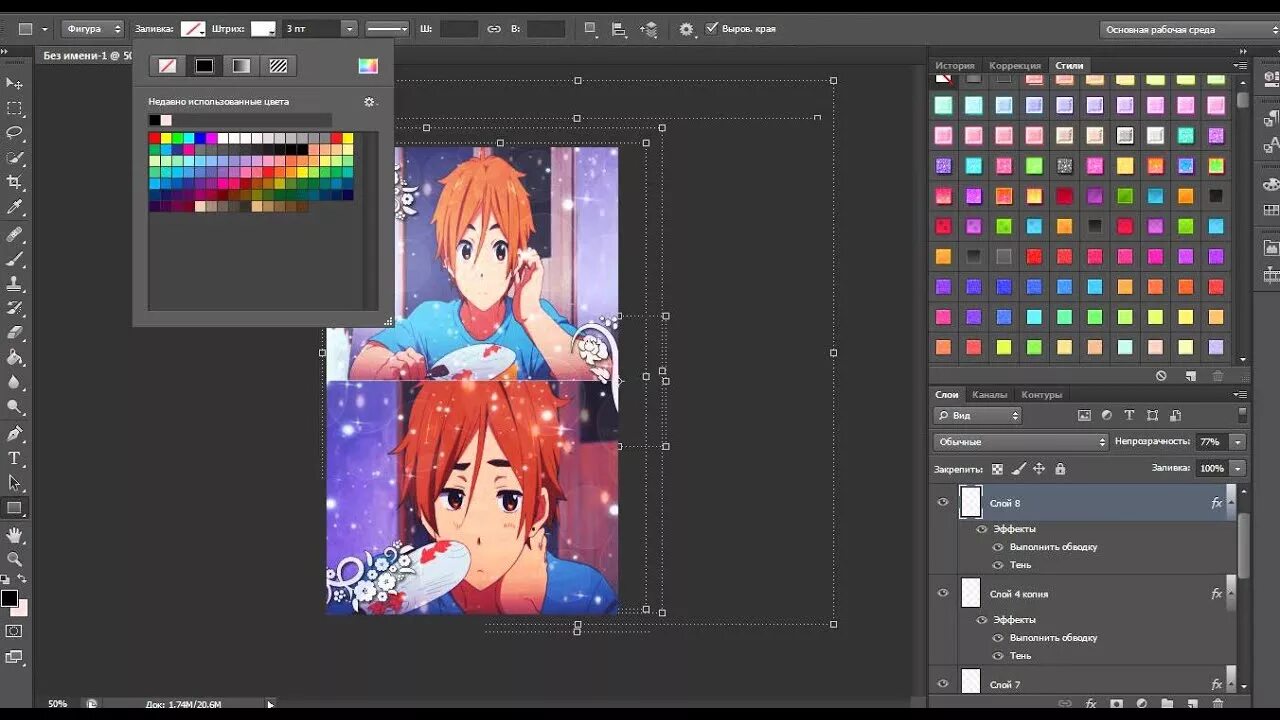
Task: Open the color picker rainbow icon
Action: pyautogui.click(x=368, y=66)
